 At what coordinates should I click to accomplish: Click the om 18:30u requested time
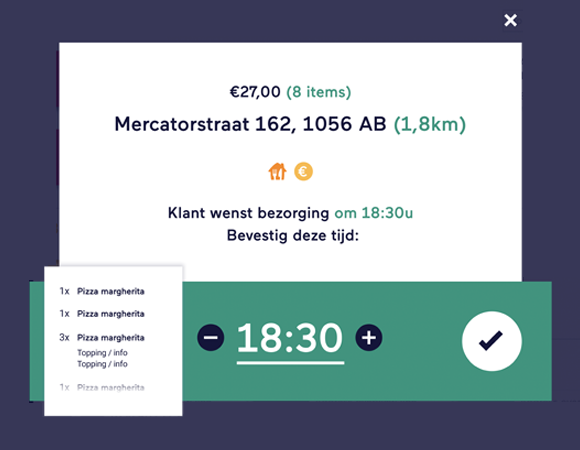[x=374, y=213]
